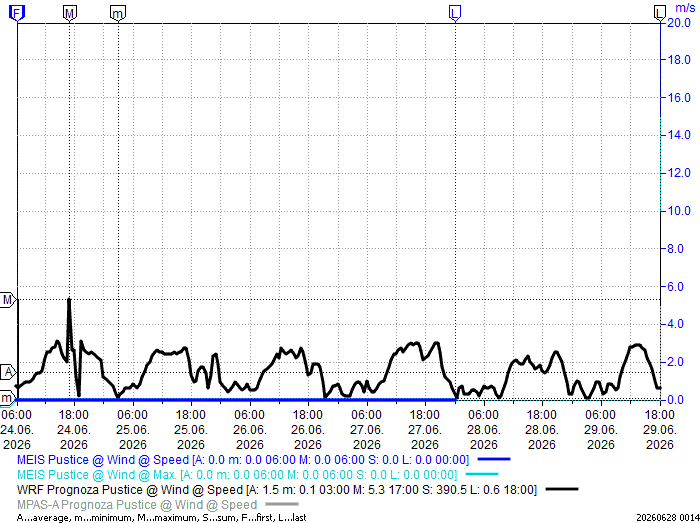Click the M maximum marker on left axis

pyautogui.click(x=8, y=299)
